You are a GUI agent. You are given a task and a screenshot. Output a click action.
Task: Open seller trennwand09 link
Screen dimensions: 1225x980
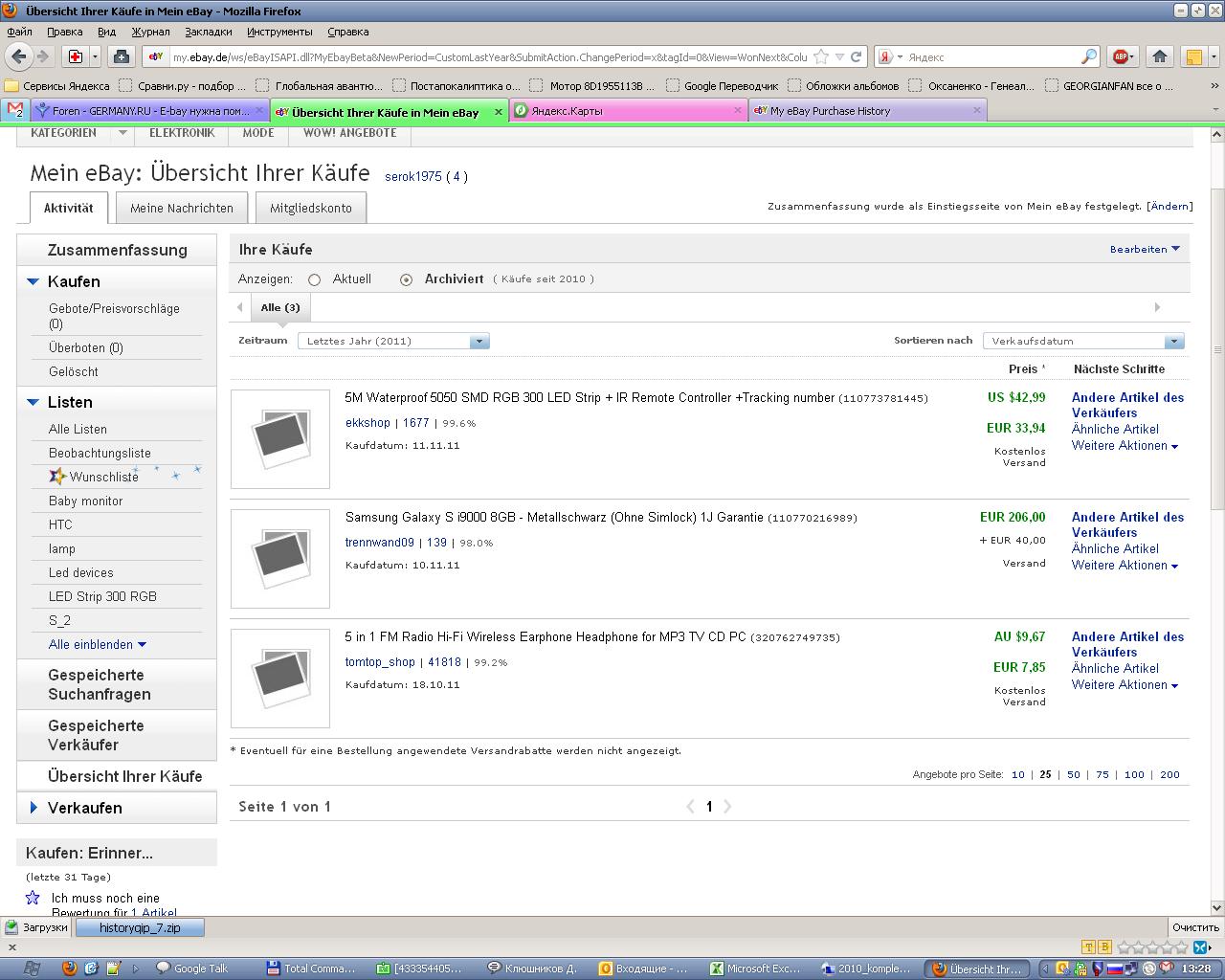380,543
